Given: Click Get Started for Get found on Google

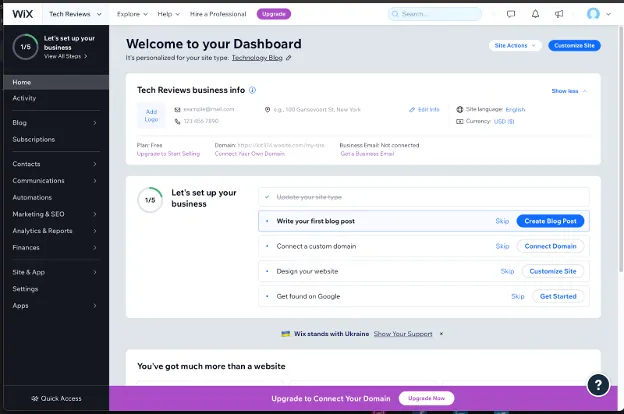Looking at the screenshot, I should (558, 296).
